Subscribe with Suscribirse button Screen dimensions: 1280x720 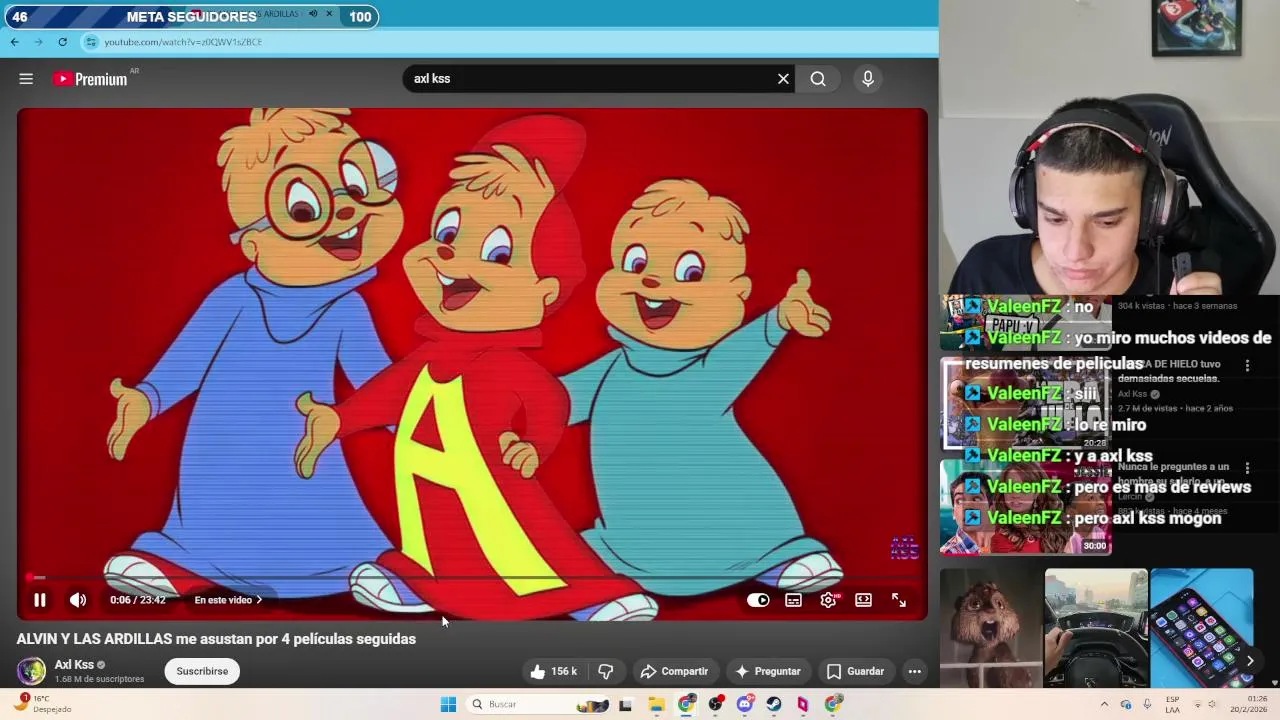pyautogui.click(x=202, y=671)
